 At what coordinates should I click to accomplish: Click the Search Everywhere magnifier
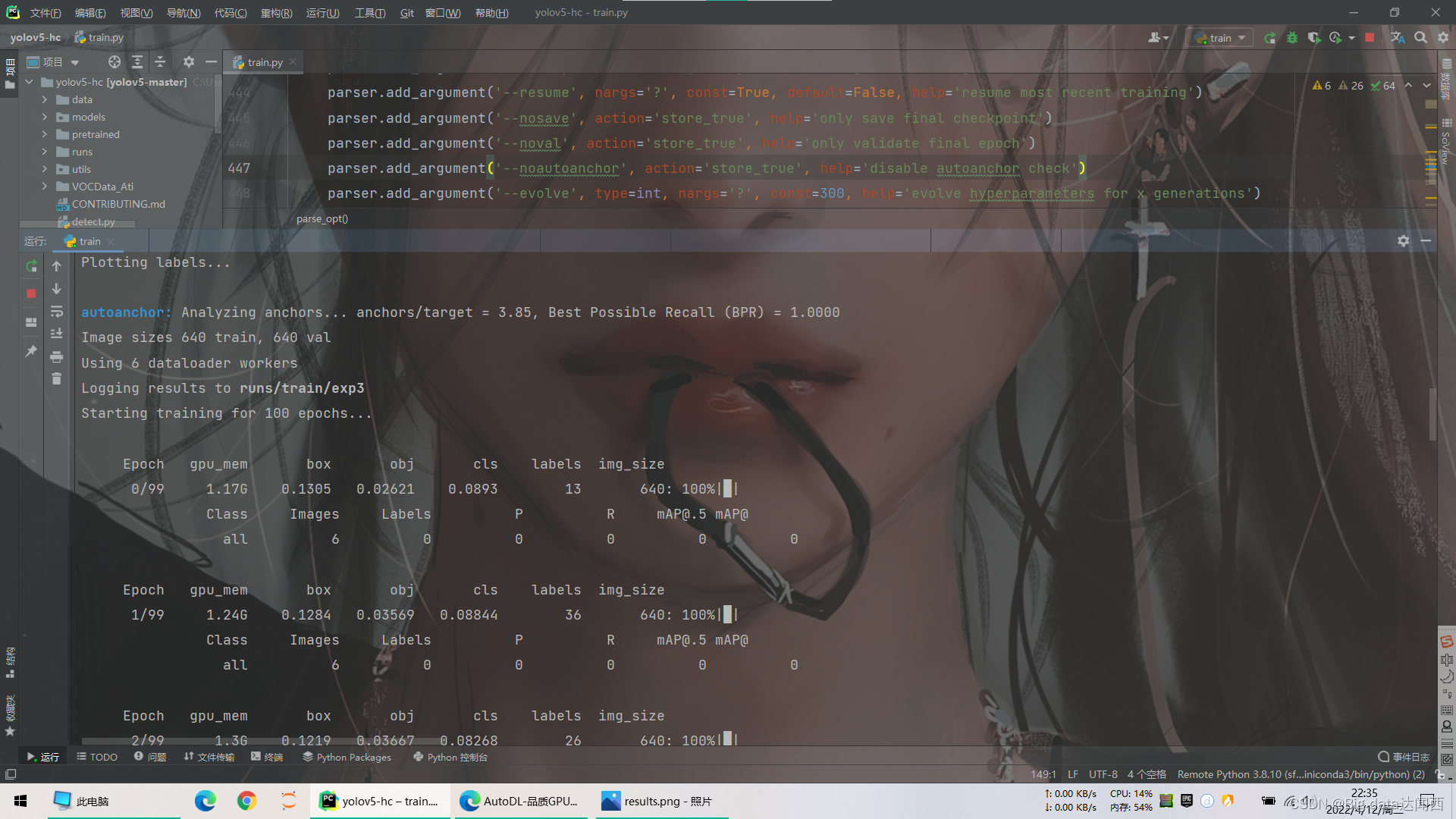pyautogui.click(x=1420, y=38)
